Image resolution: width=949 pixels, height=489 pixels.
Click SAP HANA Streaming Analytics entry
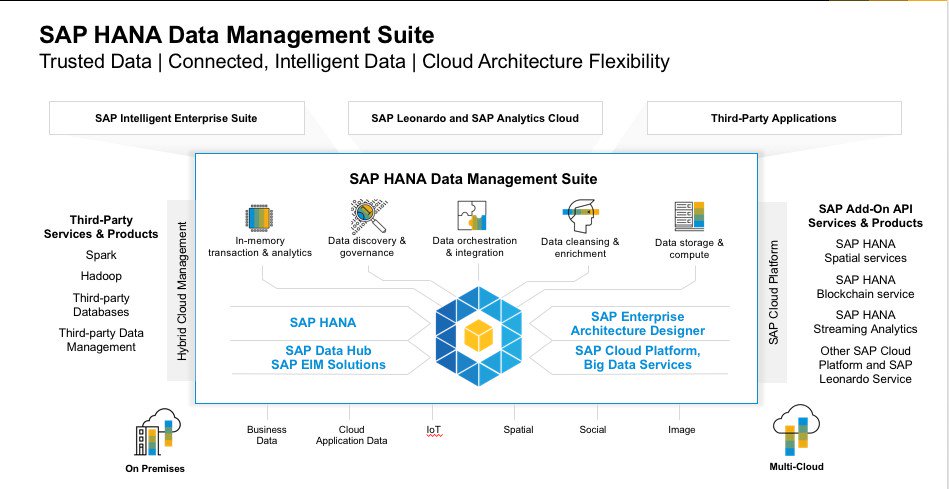click(865, 322)
